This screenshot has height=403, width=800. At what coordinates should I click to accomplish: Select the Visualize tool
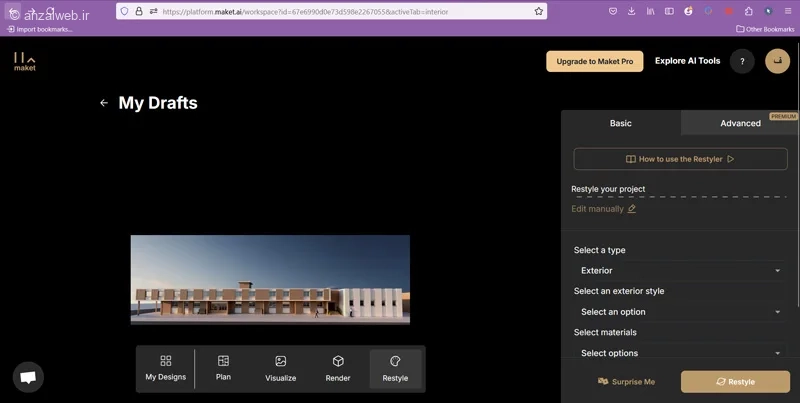[x=281, y=369]
